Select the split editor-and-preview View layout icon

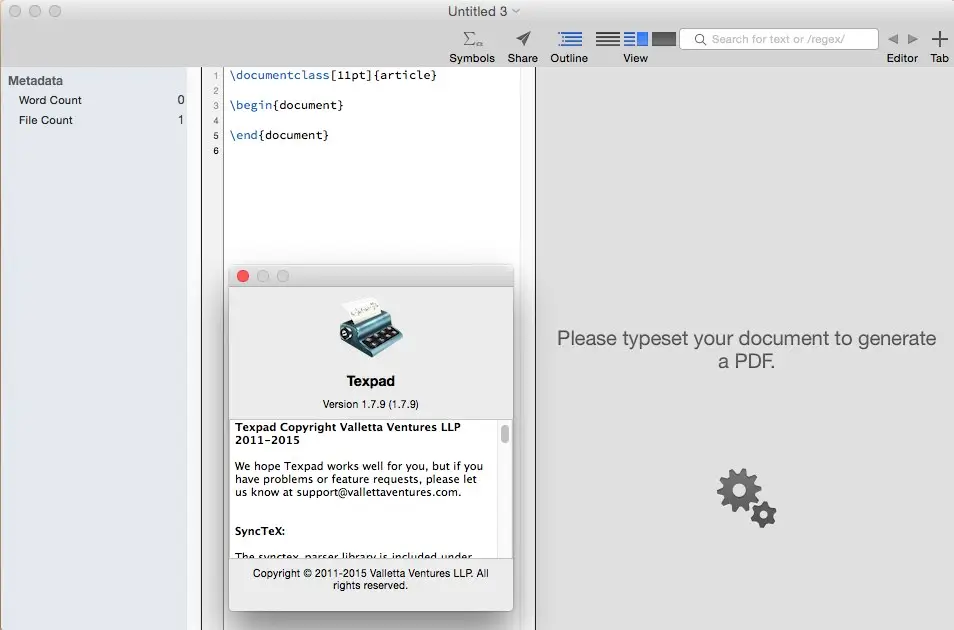pyautogui.click(x=636, y=39)
